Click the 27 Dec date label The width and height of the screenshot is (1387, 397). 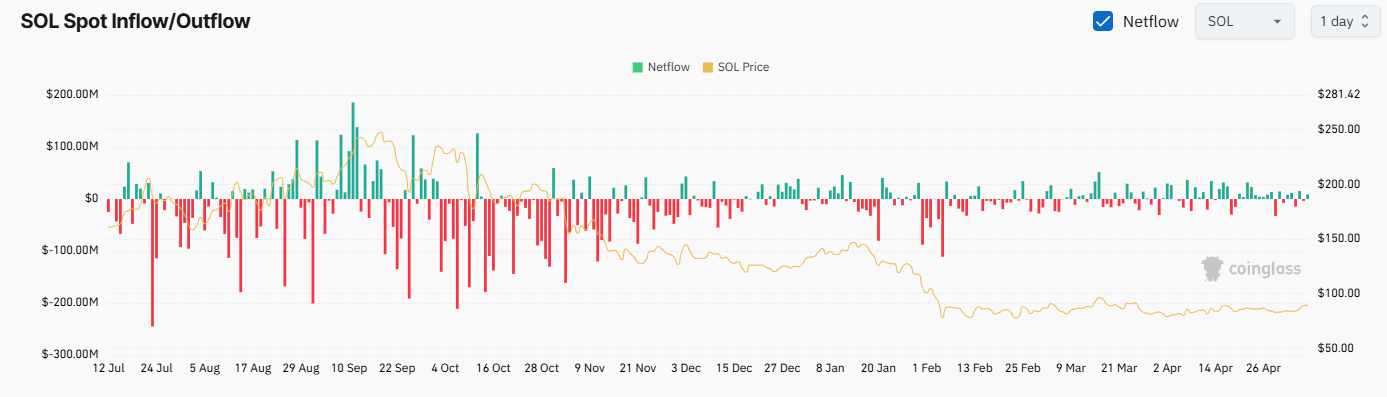(782, 368)
